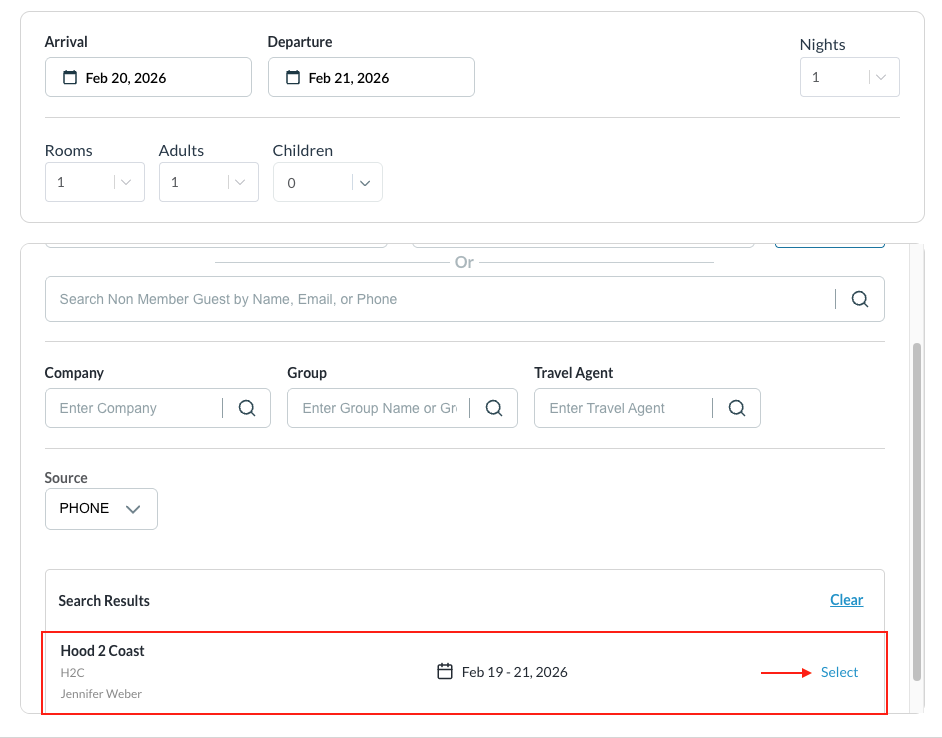Screen dimensions: 942x738
Task: Clear the search results
Action: (846, 600)
